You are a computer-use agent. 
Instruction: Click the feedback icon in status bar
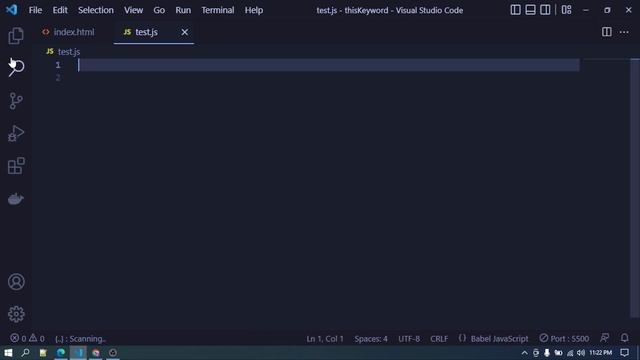click(604, 338)
